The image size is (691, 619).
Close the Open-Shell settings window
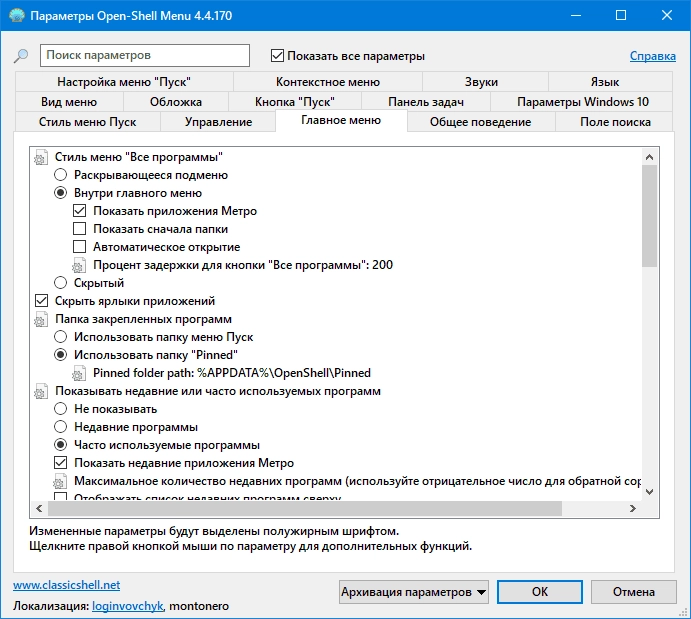click(667, 15)
